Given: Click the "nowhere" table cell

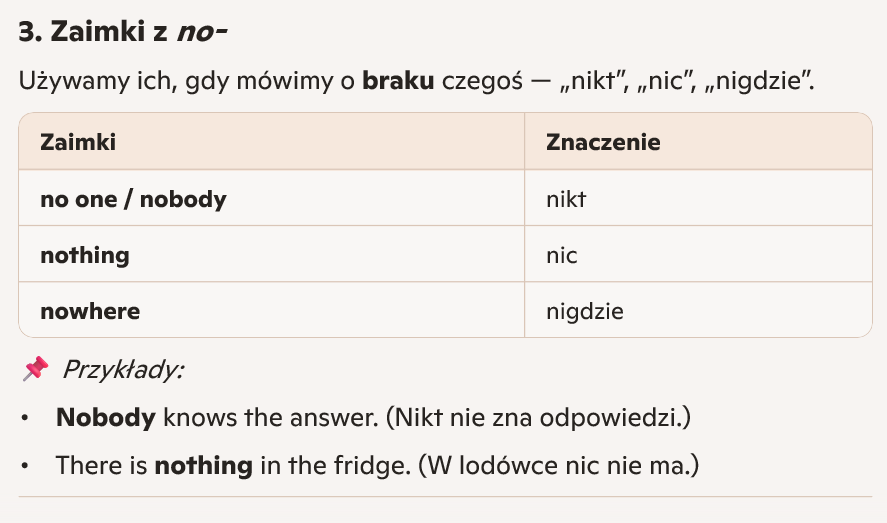Looking at the screenshot, I should pos(90,311).
